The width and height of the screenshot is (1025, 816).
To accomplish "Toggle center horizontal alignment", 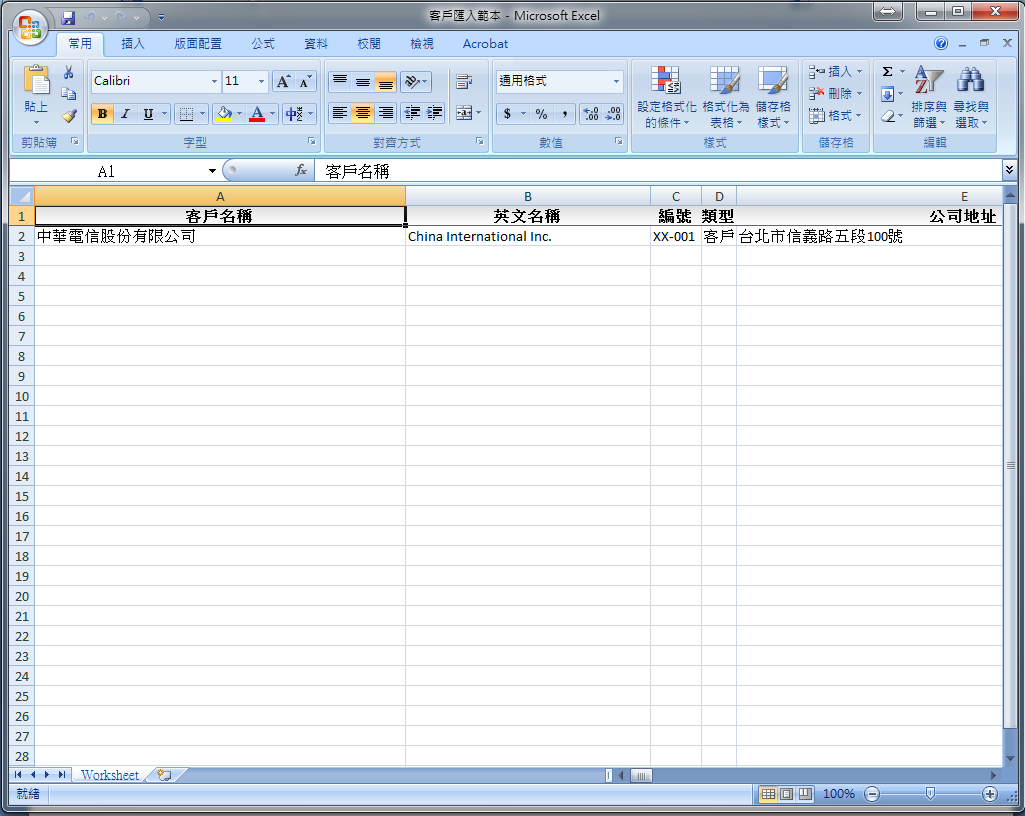I will [x=363, y=114].
